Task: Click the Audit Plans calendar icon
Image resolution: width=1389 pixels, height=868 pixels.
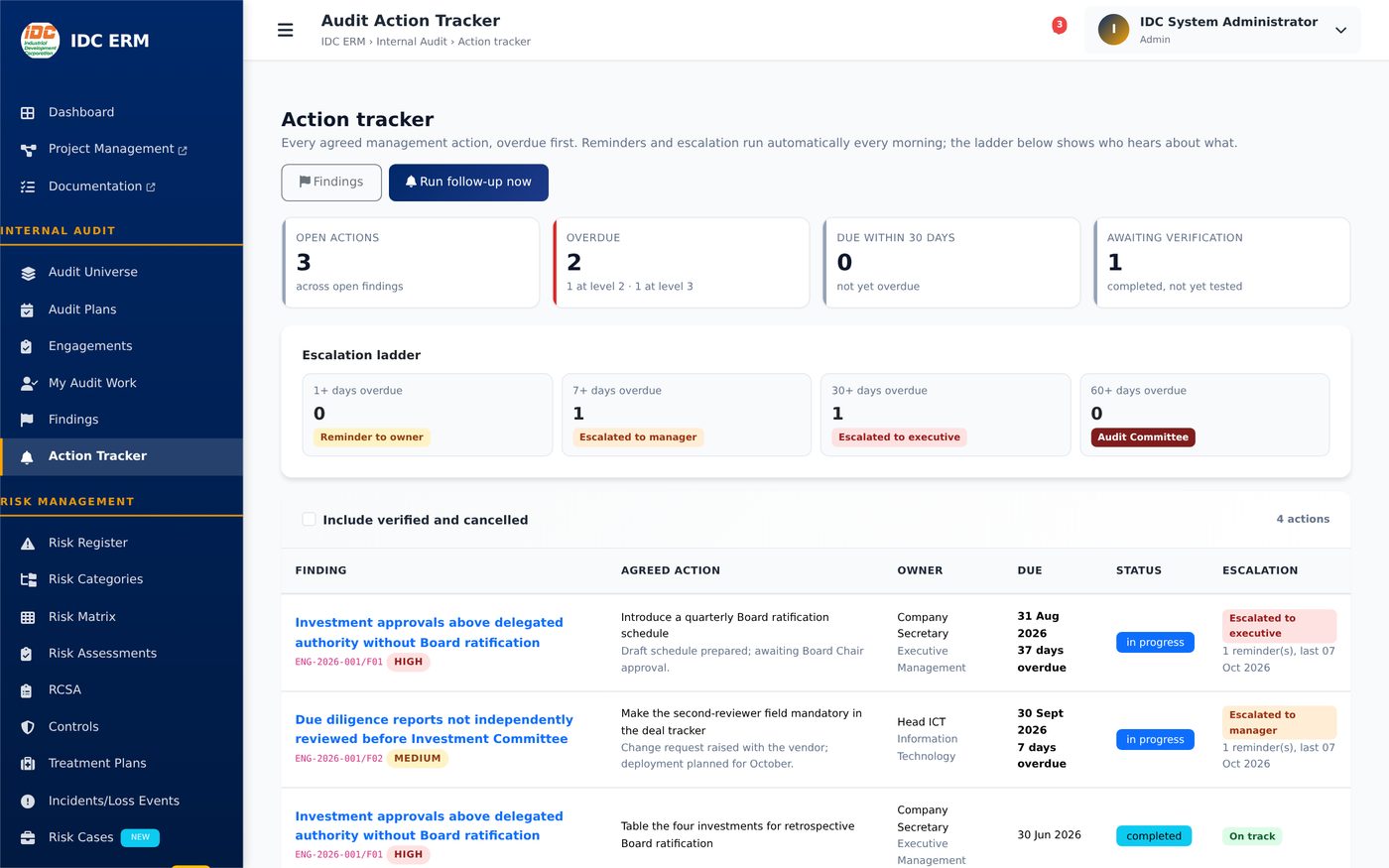Action: point(28,310)
